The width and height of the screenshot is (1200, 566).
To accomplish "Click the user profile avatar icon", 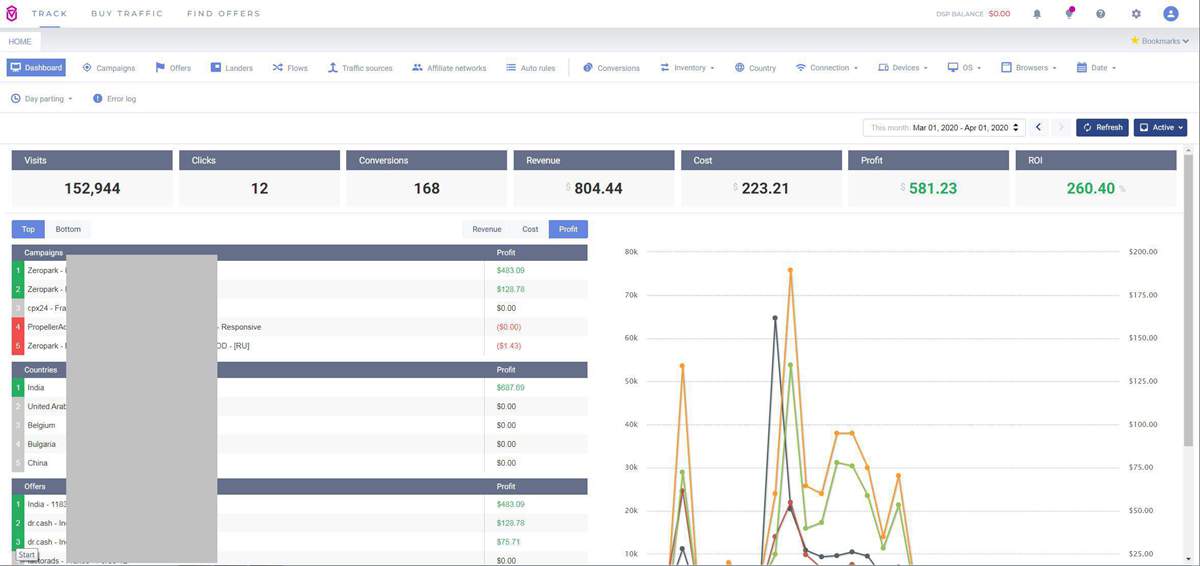I will point(1171,14).
